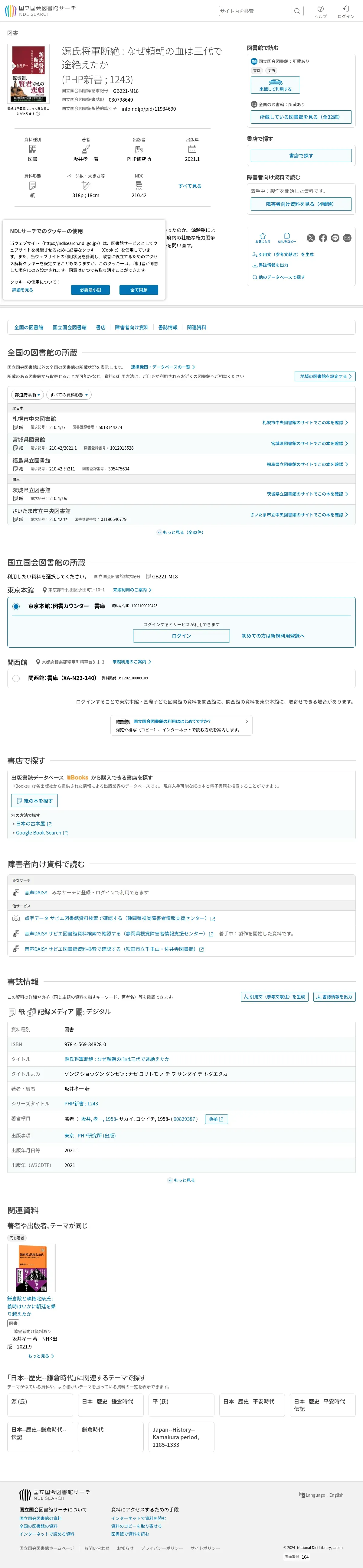363x1568 pixels.
Task: Open theme card 日本--歴史--鎌倉時代
Action: tap(111, 1405)
